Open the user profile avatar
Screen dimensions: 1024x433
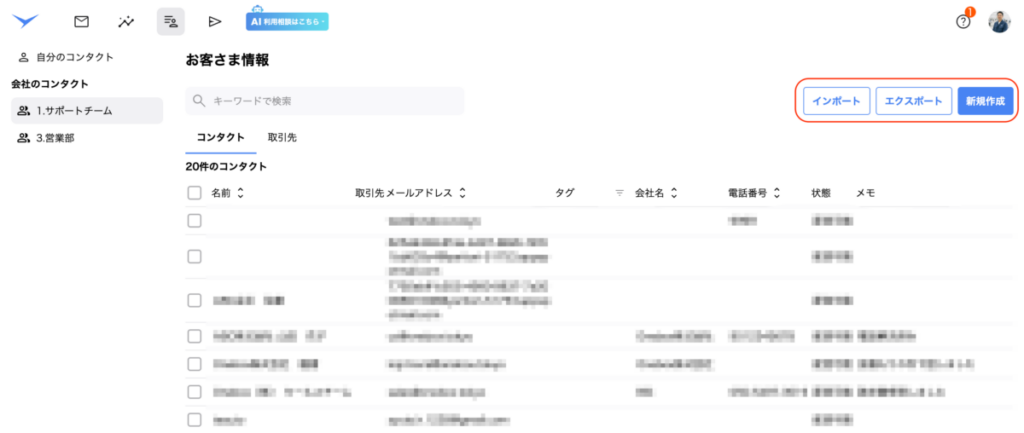[x=999, y=22]
